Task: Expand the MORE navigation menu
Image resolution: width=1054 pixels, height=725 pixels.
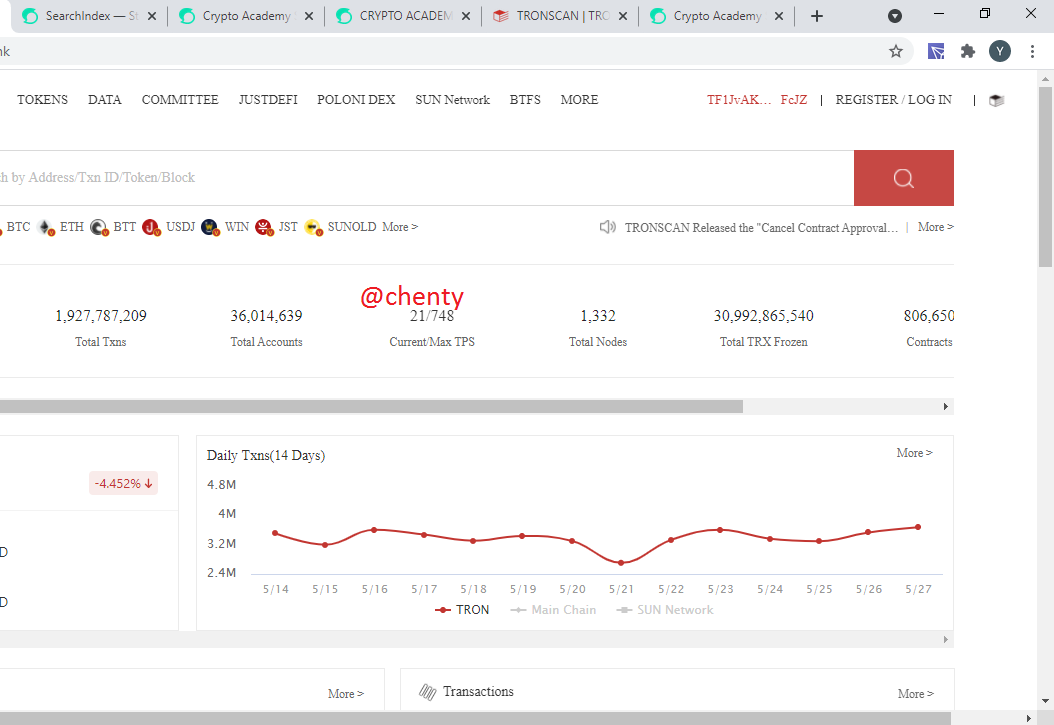Action: click(x=579, y=100)
